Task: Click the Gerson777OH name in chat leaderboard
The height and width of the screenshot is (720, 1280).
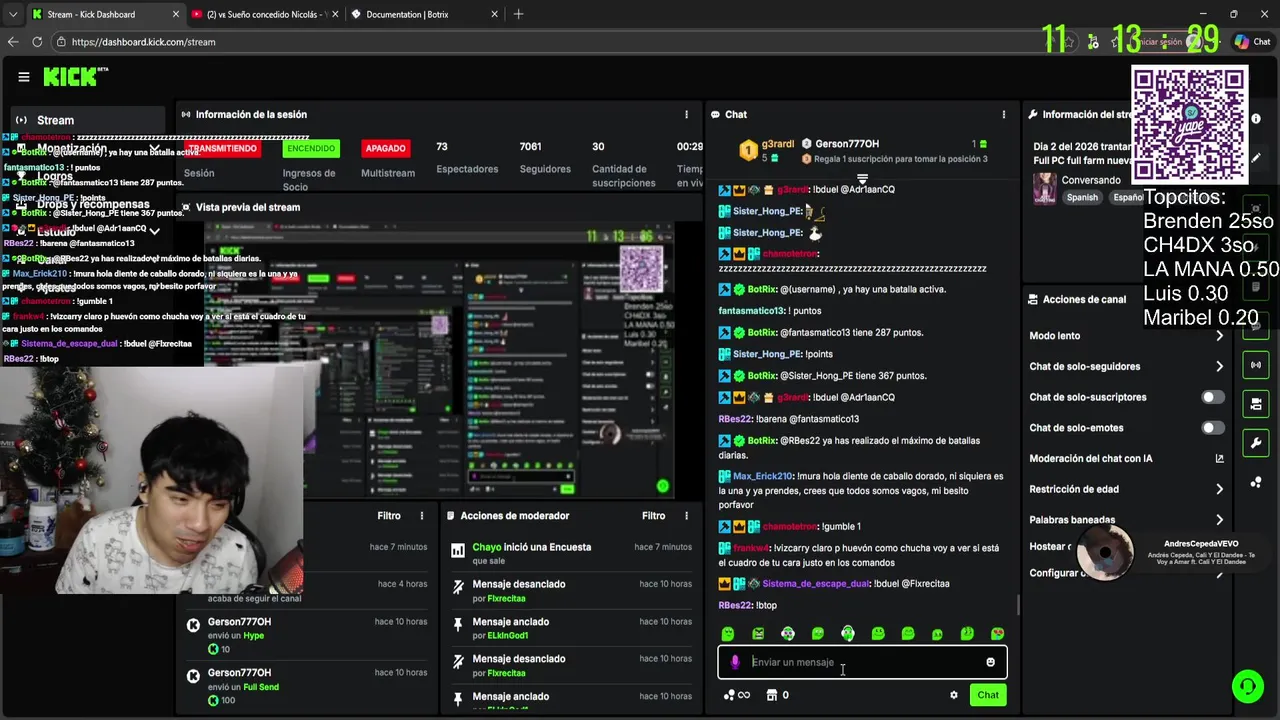Action: [847, 144]
